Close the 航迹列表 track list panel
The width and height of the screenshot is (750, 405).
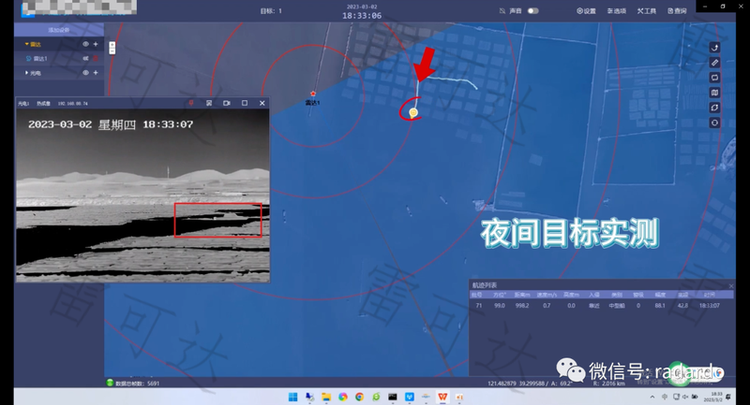click(731, 285)
